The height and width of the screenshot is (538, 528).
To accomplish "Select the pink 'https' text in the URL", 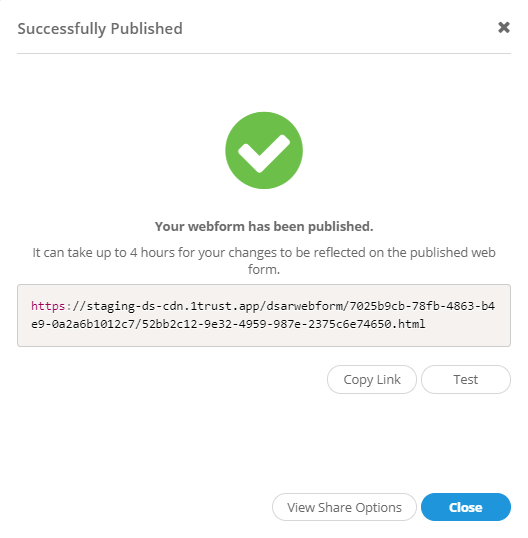I will (x=48, y=306).
